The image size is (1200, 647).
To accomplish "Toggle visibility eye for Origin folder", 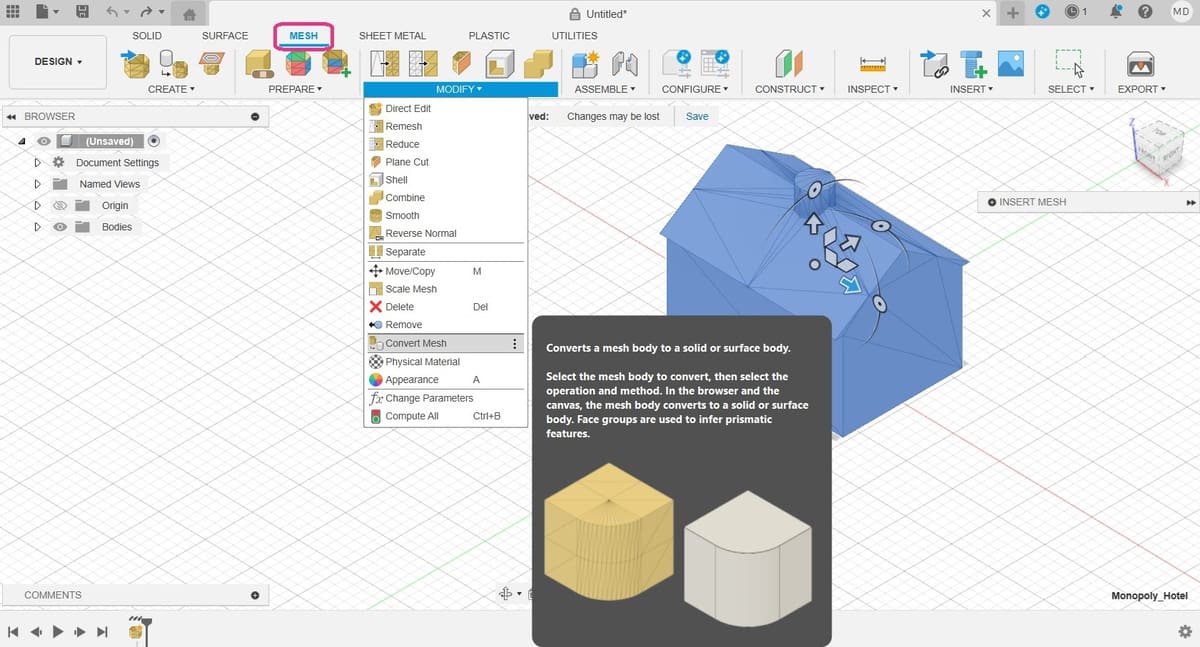I will tap(60, 205).
